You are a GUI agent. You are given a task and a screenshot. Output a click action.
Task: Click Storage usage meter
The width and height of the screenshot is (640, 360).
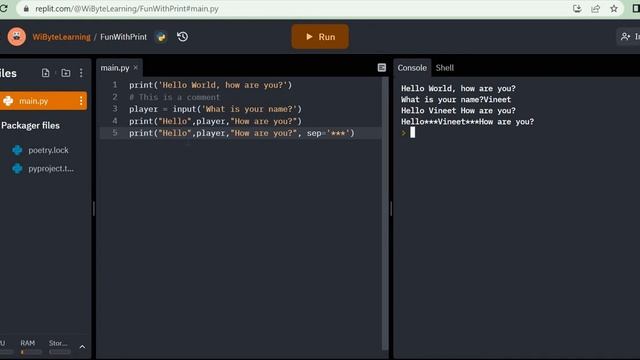pyautogui.click(x=59, y=347)
